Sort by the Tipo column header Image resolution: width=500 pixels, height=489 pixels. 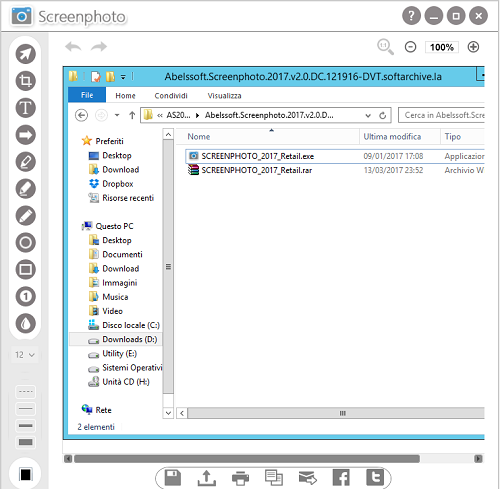coord(453,137)
